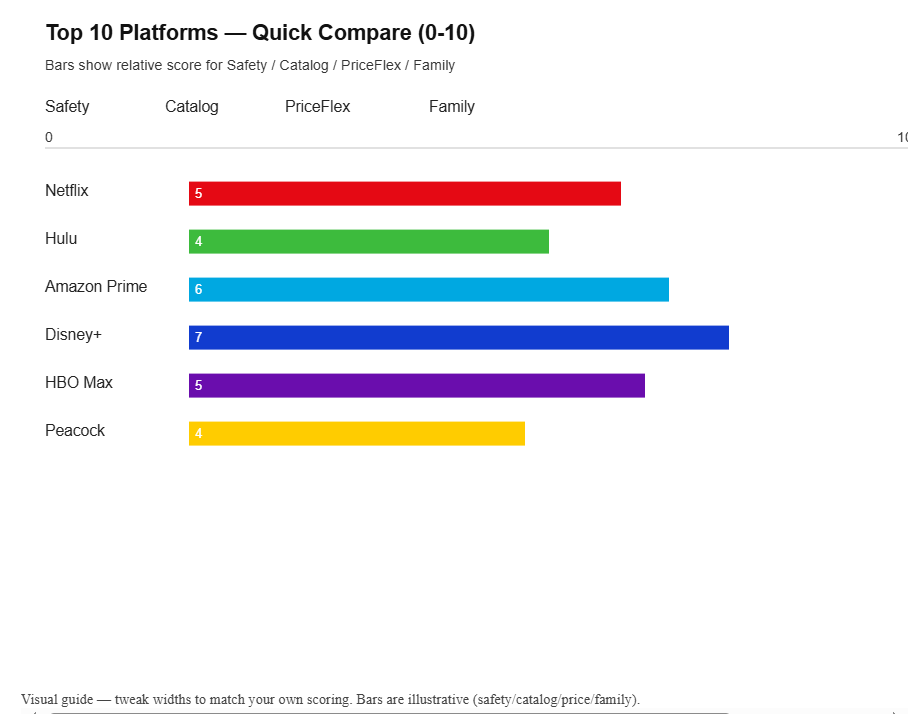Click the Amazon Prime row label

click(x=96, y=287)
